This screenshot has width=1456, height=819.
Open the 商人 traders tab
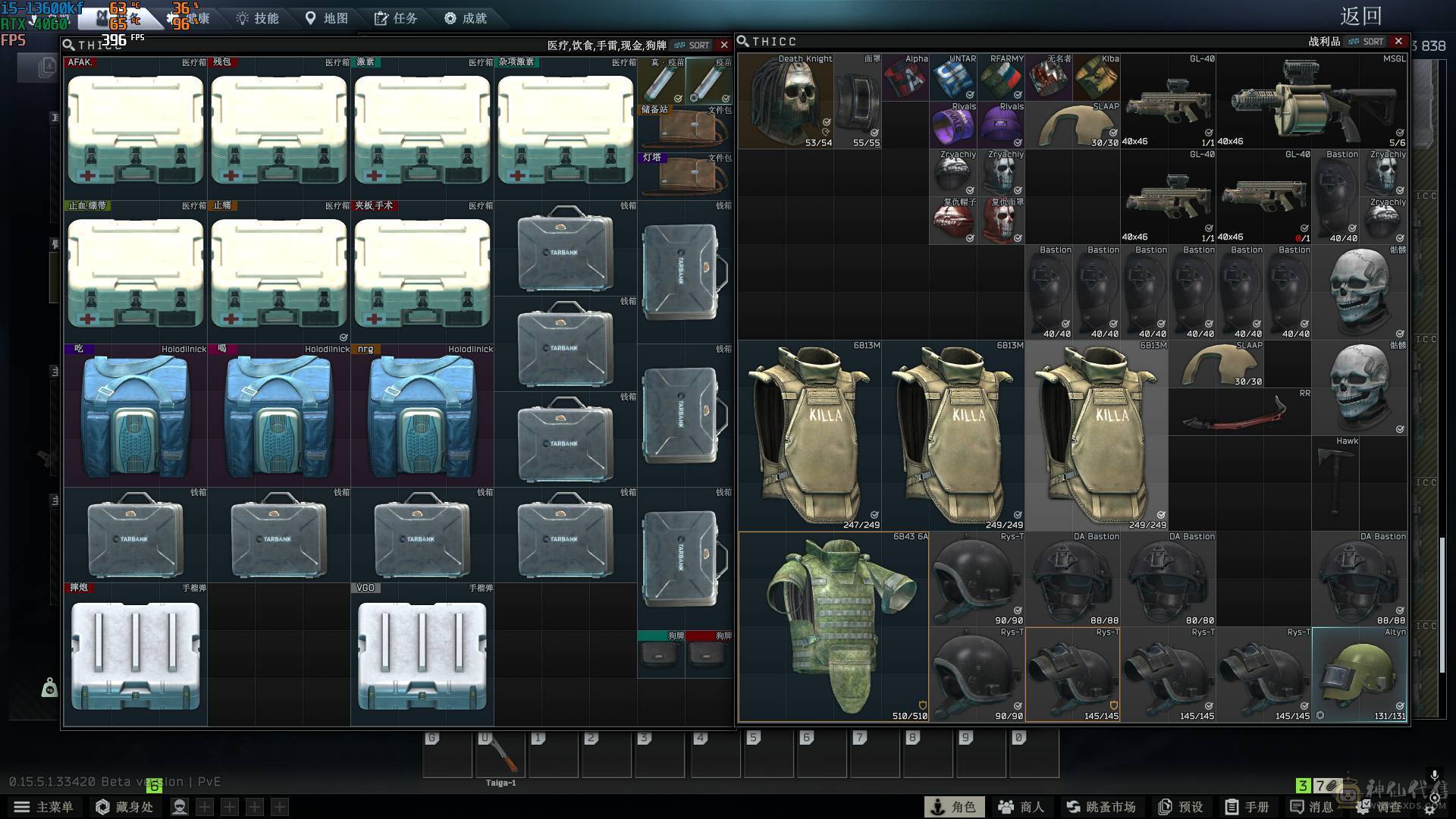(x=1021, y=807)
